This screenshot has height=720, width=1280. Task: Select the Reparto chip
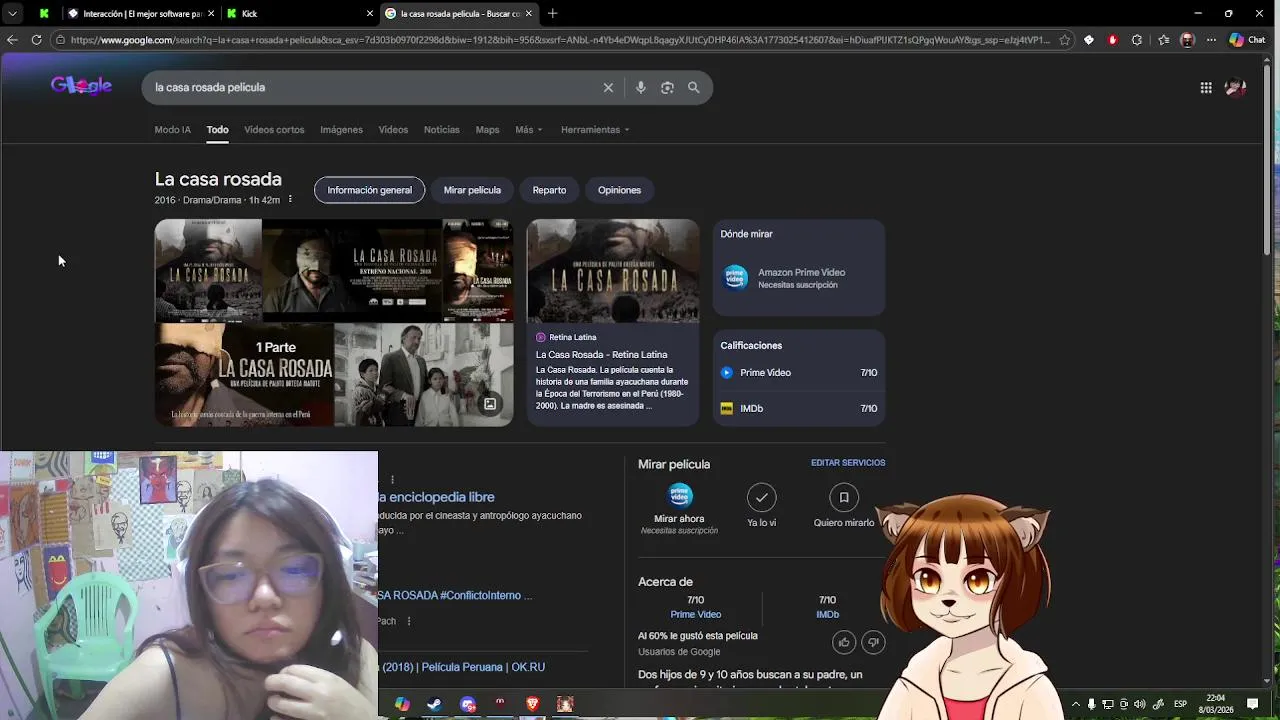coord(549,190)
